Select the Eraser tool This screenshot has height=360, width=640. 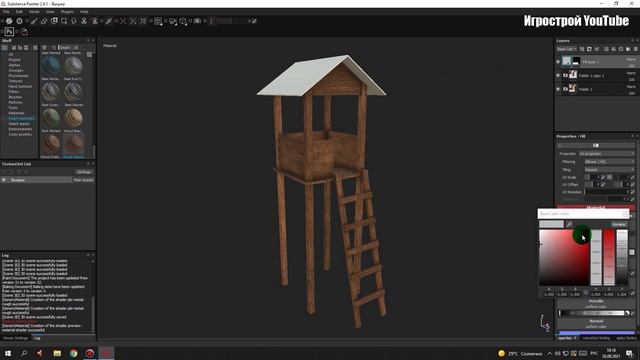[x=44, y=21]
